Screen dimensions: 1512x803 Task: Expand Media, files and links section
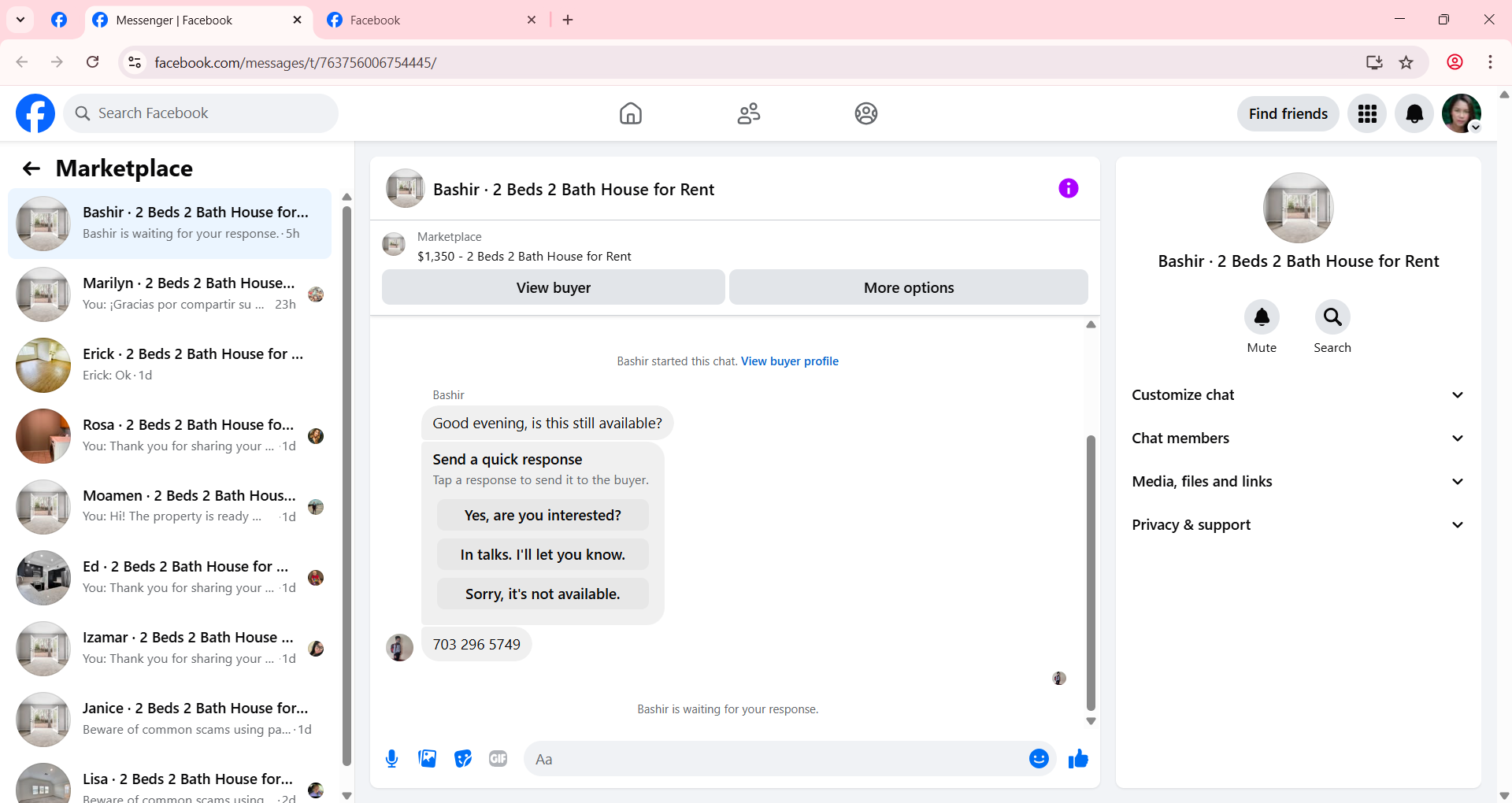point(1298,482)
